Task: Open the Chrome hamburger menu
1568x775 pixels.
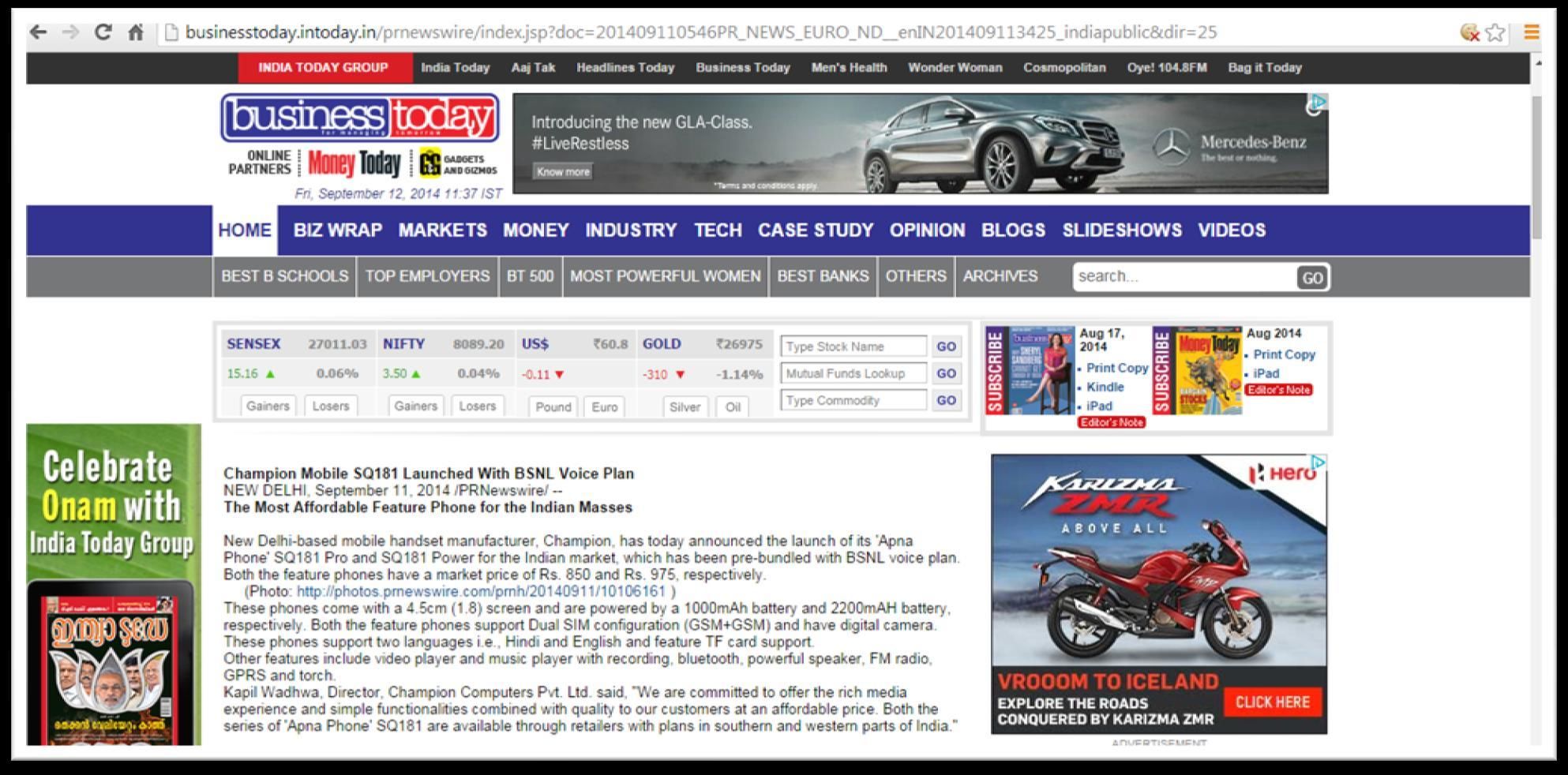Action: (1532, 32)
